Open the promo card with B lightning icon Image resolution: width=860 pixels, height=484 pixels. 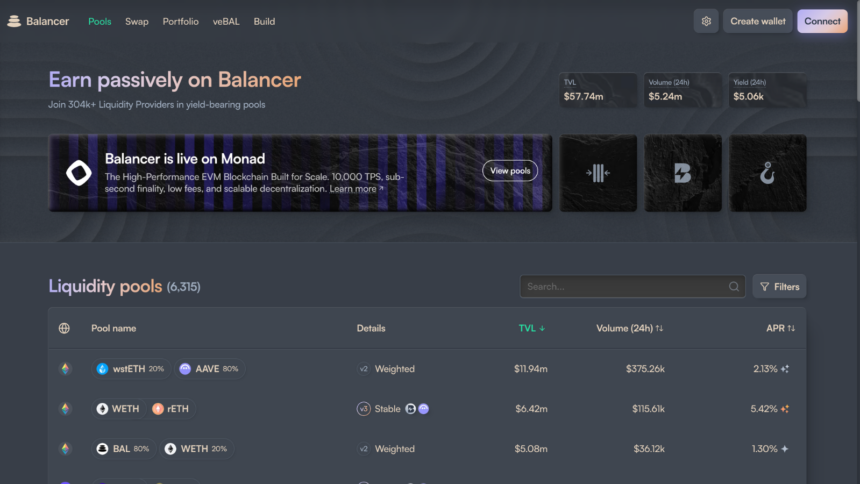[683, 173]
